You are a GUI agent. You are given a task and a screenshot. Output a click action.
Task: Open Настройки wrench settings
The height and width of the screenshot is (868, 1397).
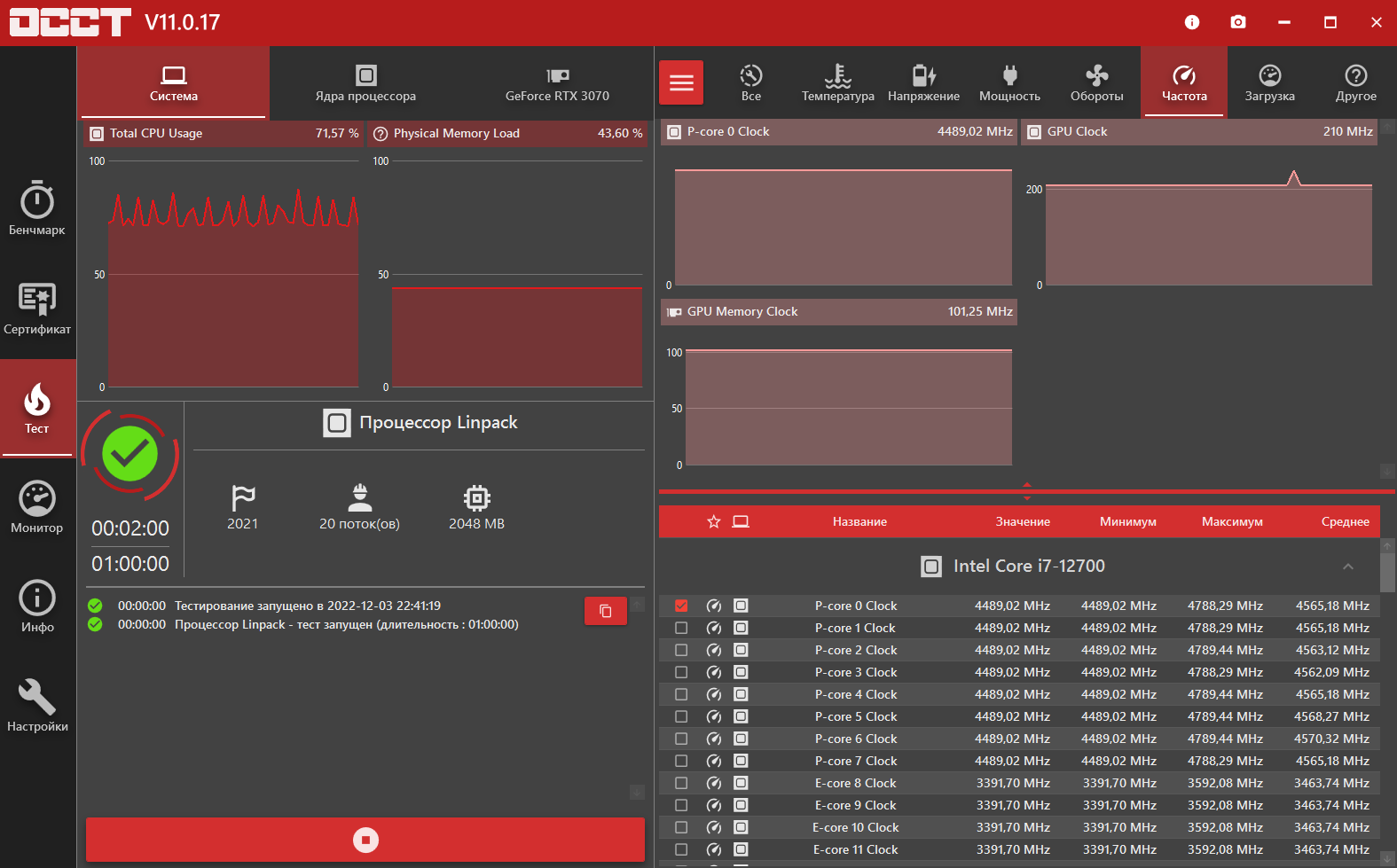[x=37, y=706]
